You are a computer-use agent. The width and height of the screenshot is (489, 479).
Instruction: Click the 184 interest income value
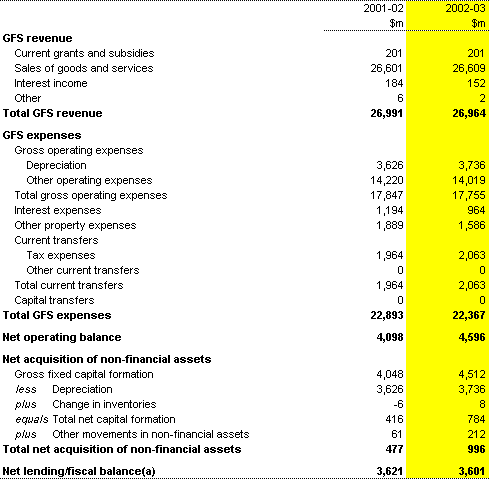point(394,83)
